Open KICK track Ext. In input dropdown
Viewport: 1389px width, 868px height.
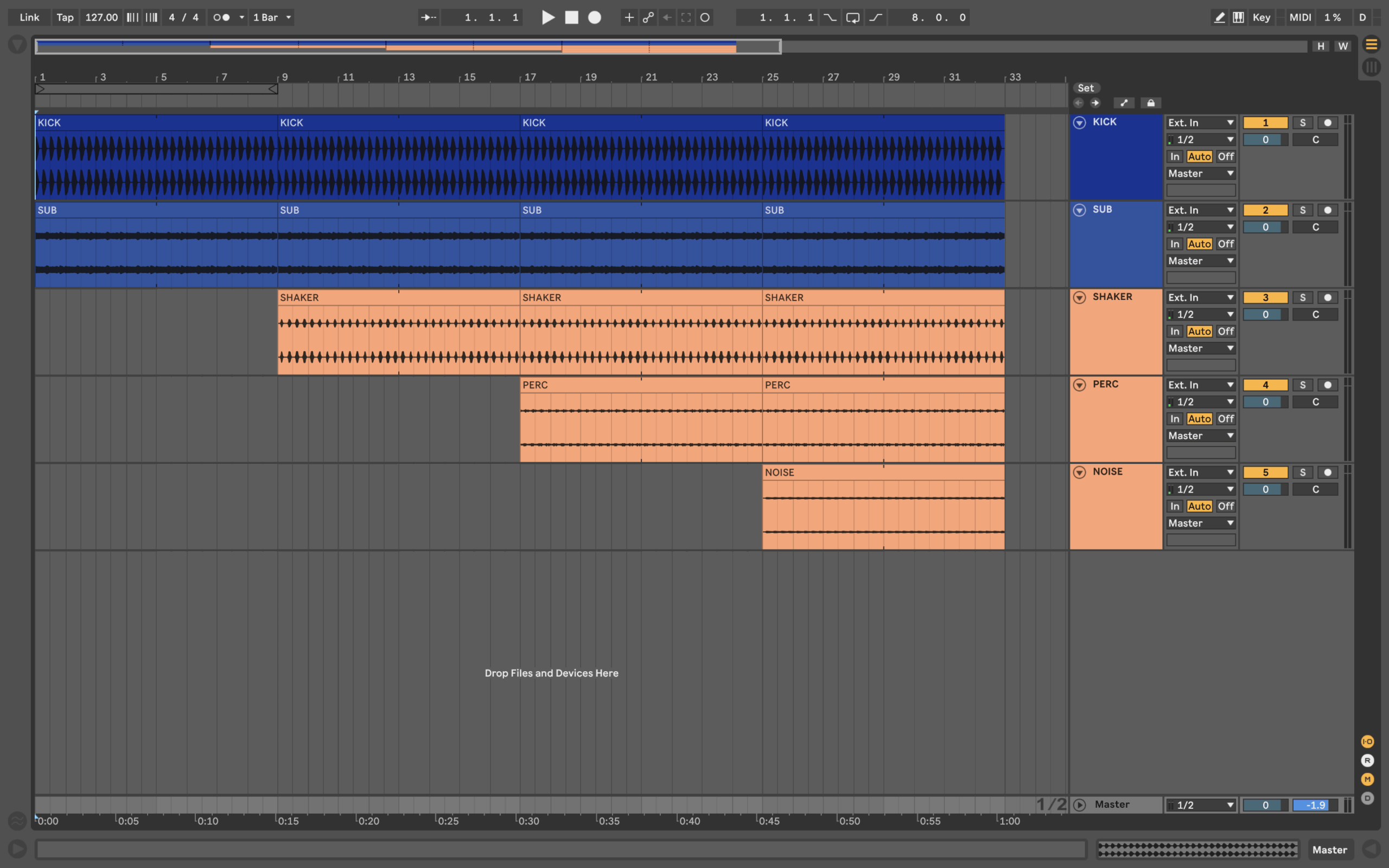point(1200,123)
